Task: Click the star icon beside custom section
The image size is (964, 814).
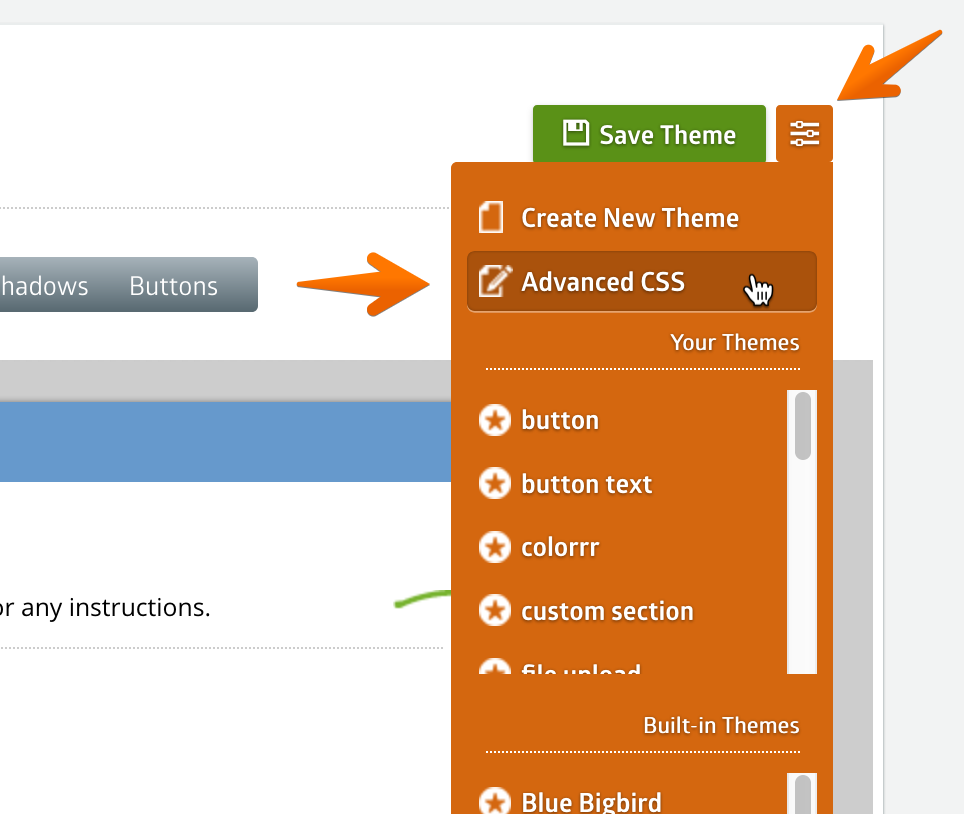Action: (494, 610)
